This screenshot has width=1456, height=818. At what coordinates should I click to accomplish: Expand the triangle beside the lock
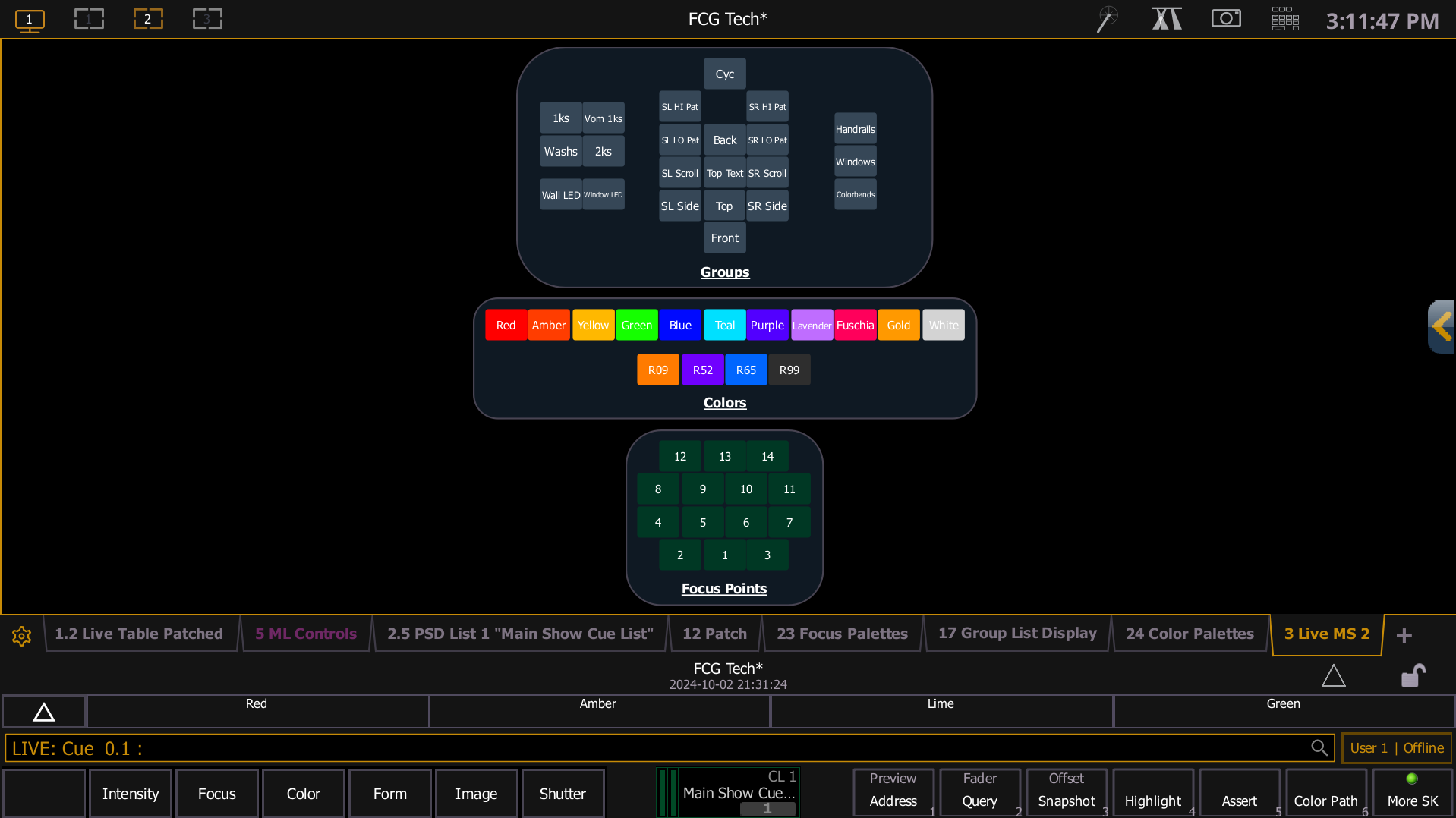pyautogui.click(x=1333, y=675)
